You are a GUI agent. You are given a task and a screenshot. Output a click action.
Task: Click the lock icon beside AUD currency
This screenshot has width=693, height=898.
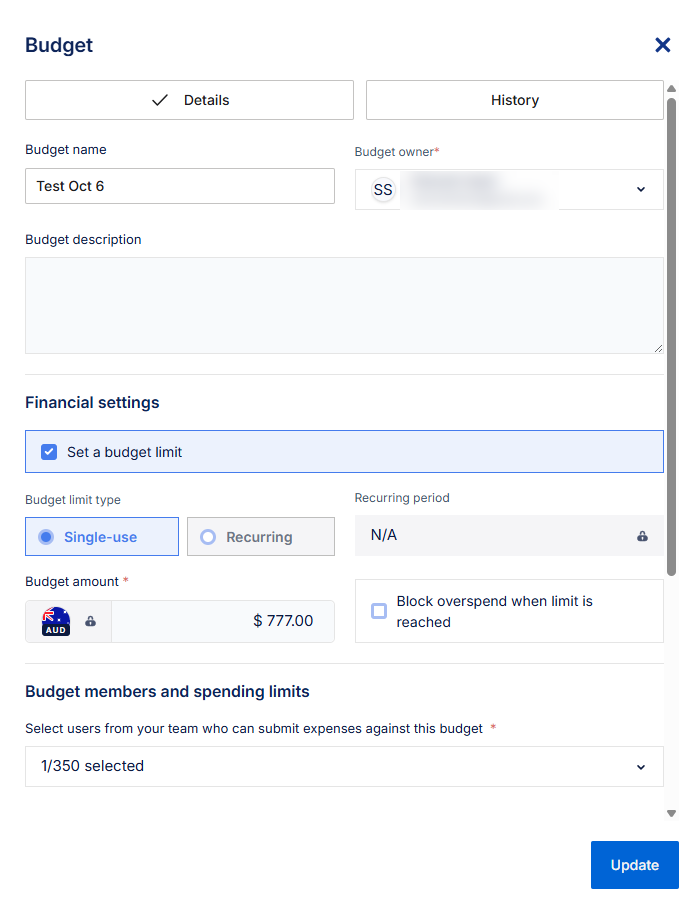(x=91, y=621)
